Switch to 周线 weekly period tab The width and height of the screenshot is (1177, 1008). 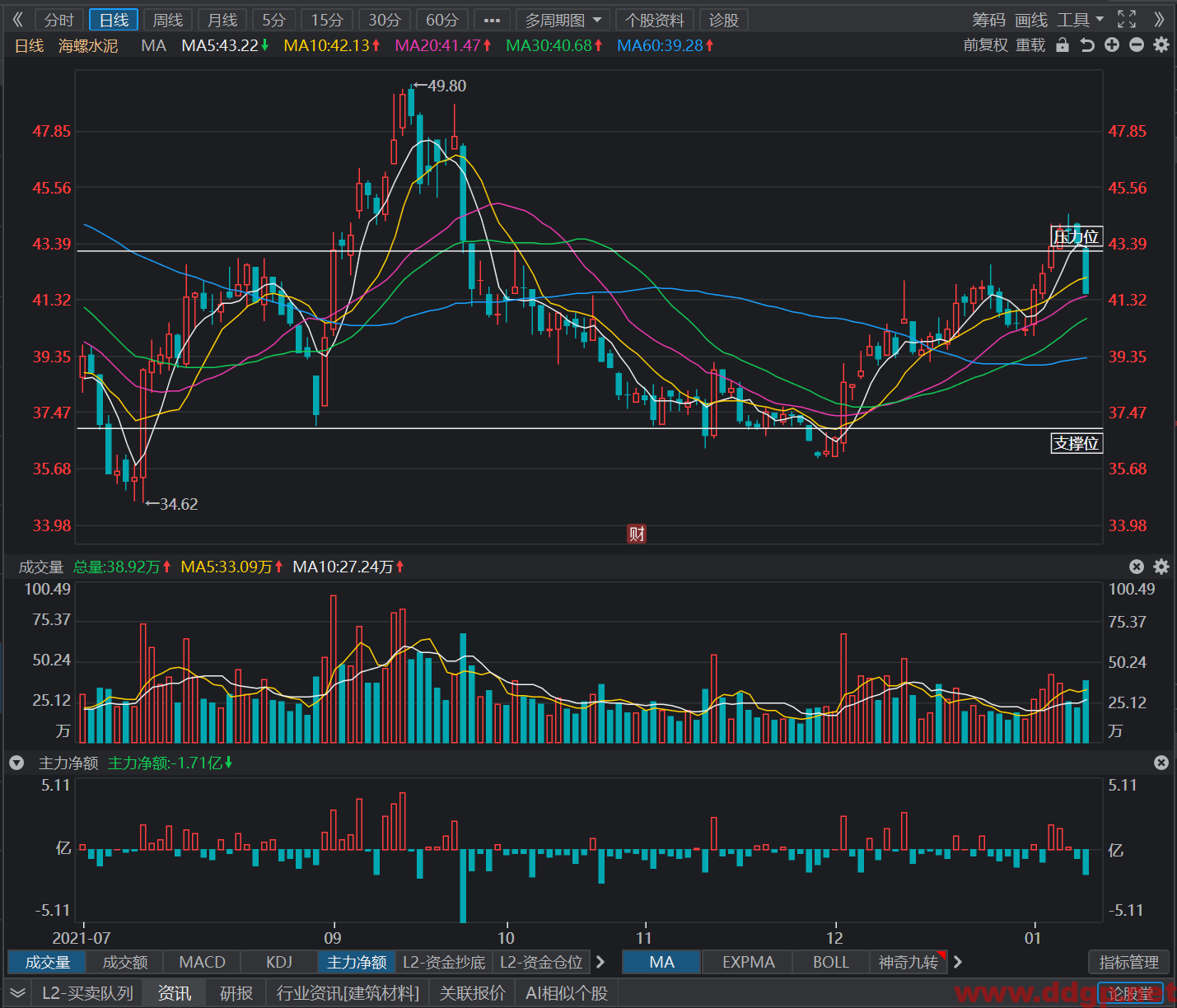click(x=168, y=20)
